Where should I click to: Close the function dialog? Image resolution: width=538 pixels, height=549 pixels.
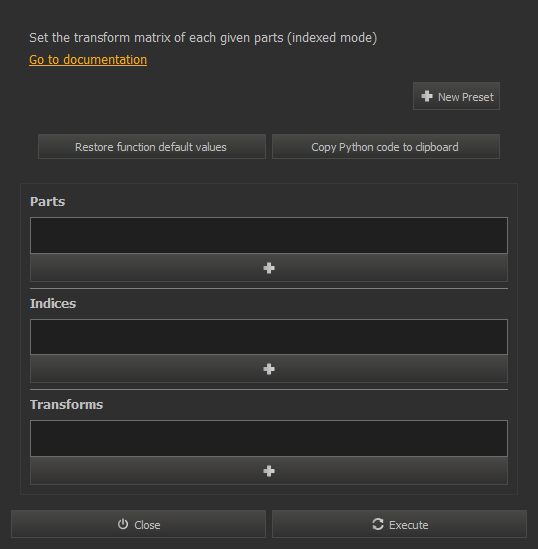pos(138,524)
